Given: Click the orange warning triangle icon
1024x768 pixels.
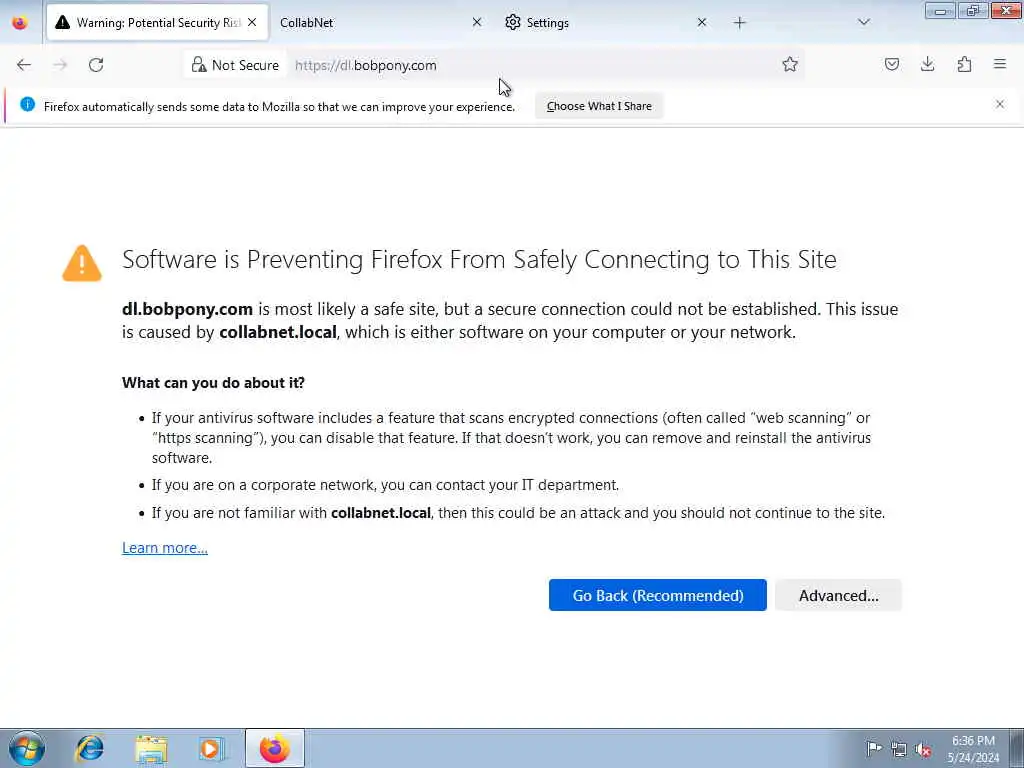Looking at the screenshot, I should 82,263.
